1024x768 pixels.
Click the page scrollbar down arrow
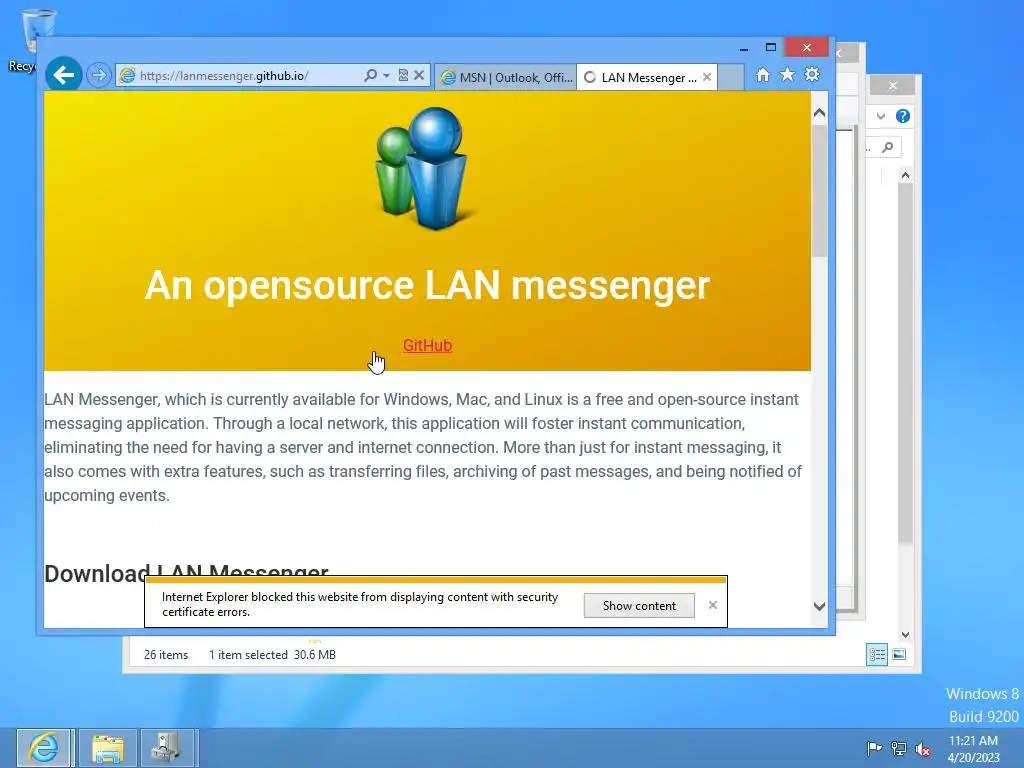[x=820, y=607]
